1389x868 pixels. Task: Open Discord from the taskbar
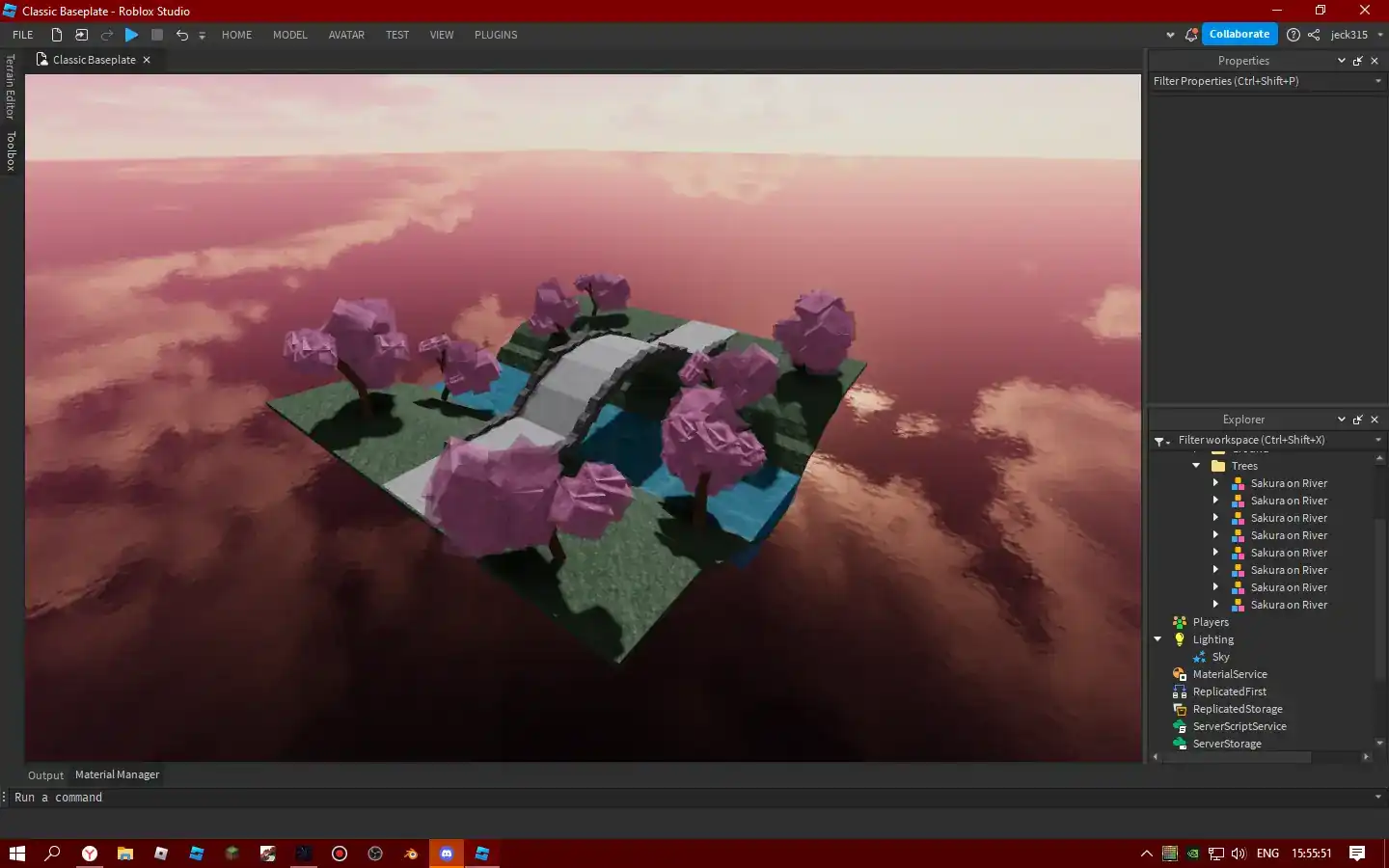[x=447, y=854]
